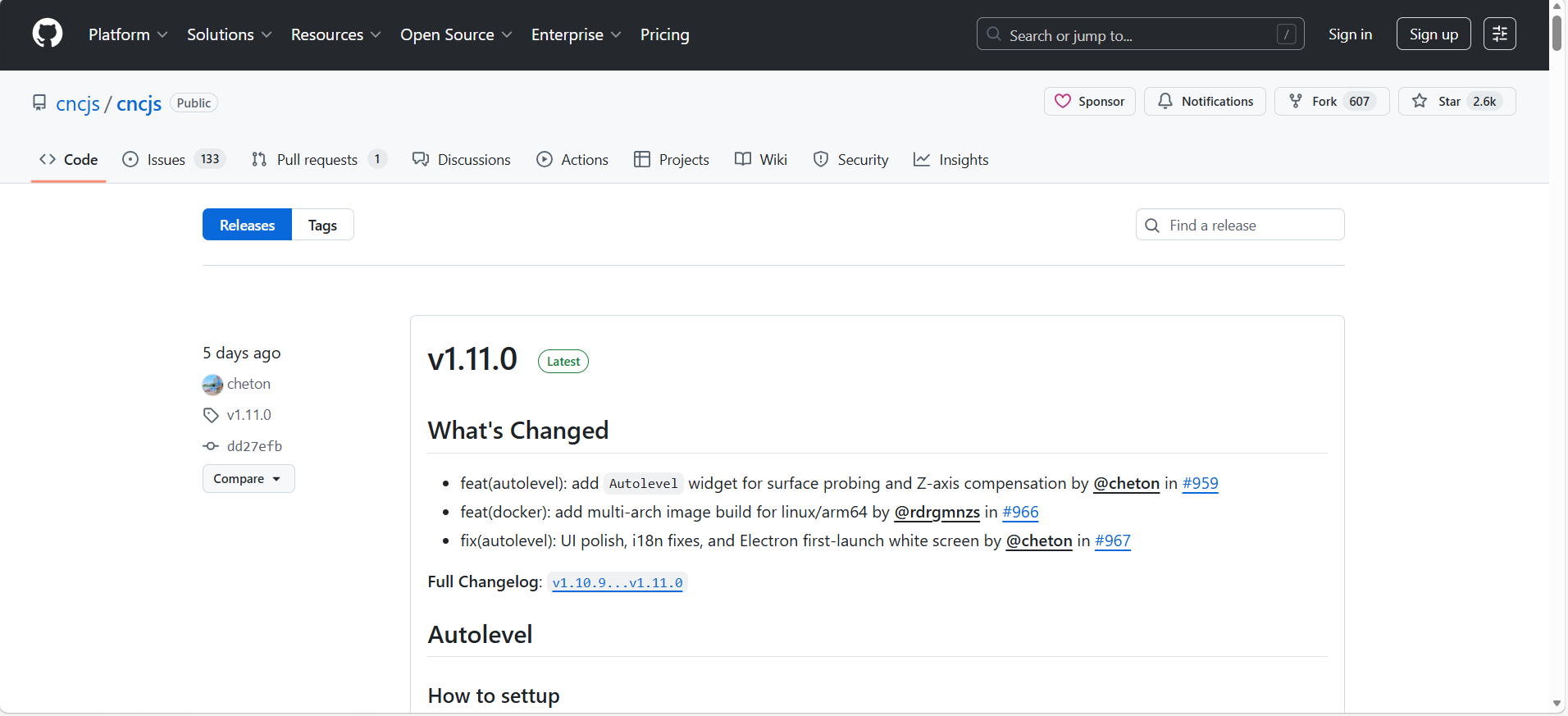Click cheton's avatar image
The height and width of the screenshot is (716, 1568).
[212, 384]
